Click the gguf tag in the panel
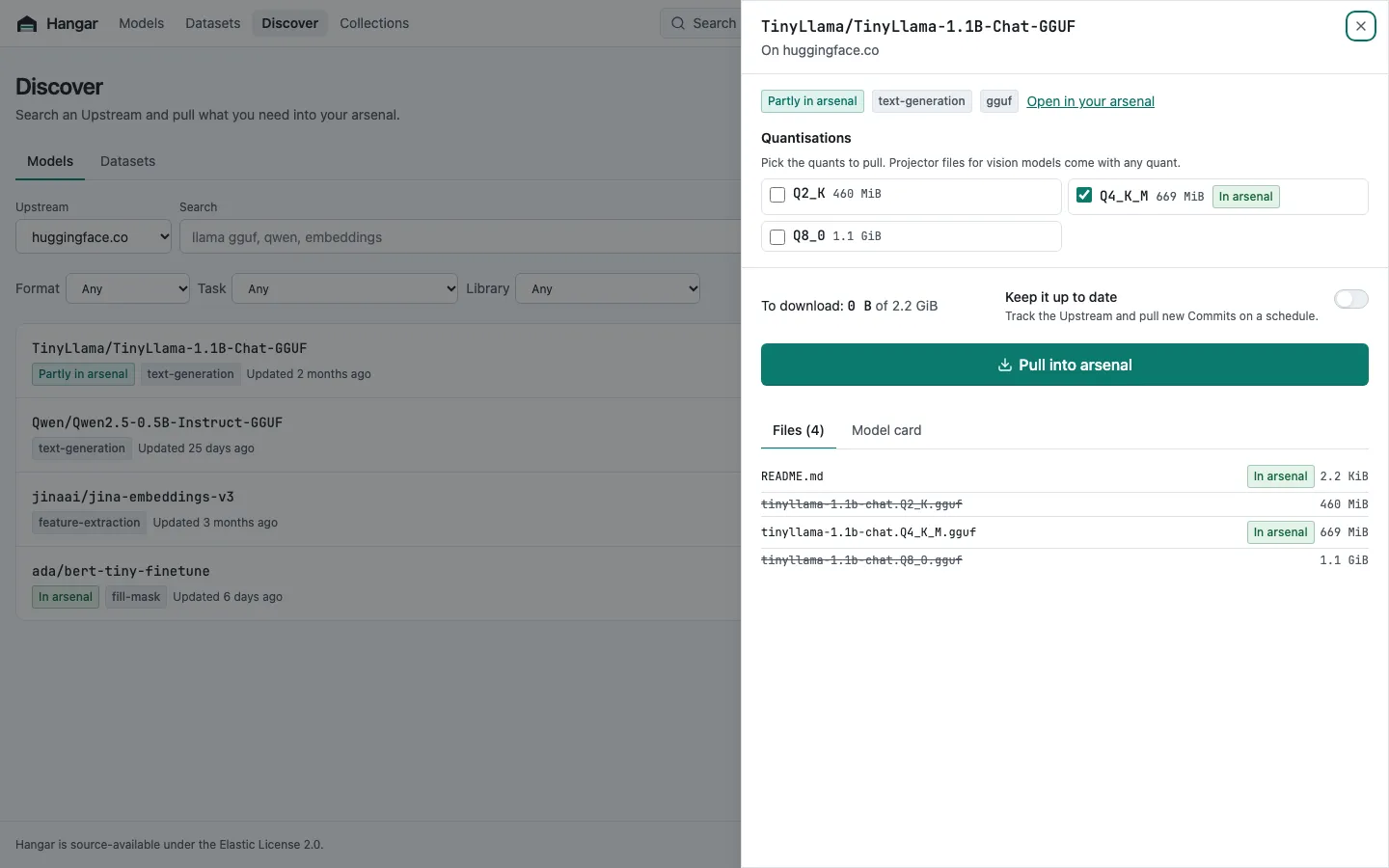Image resolution: width=1389 pixels, height=868 pixels. pyautogui.click(x=999, y=101)
